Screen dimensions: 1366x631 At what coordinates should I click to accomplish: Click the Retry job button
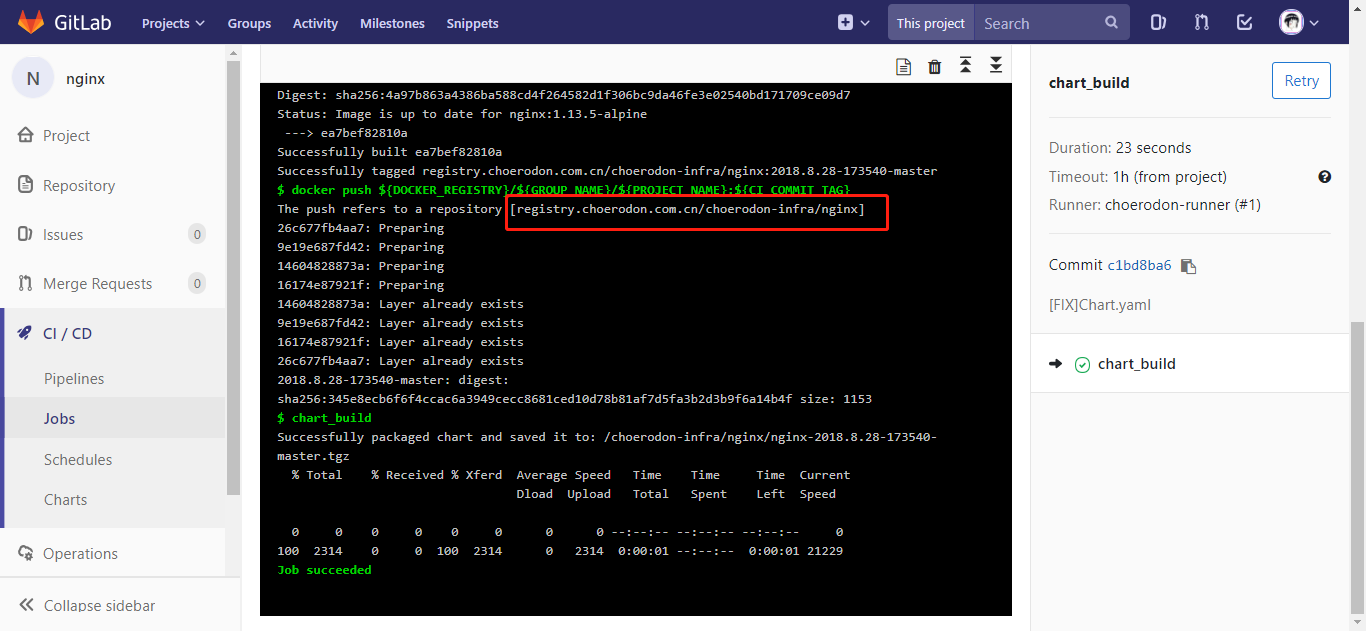tap(1301, 81)
